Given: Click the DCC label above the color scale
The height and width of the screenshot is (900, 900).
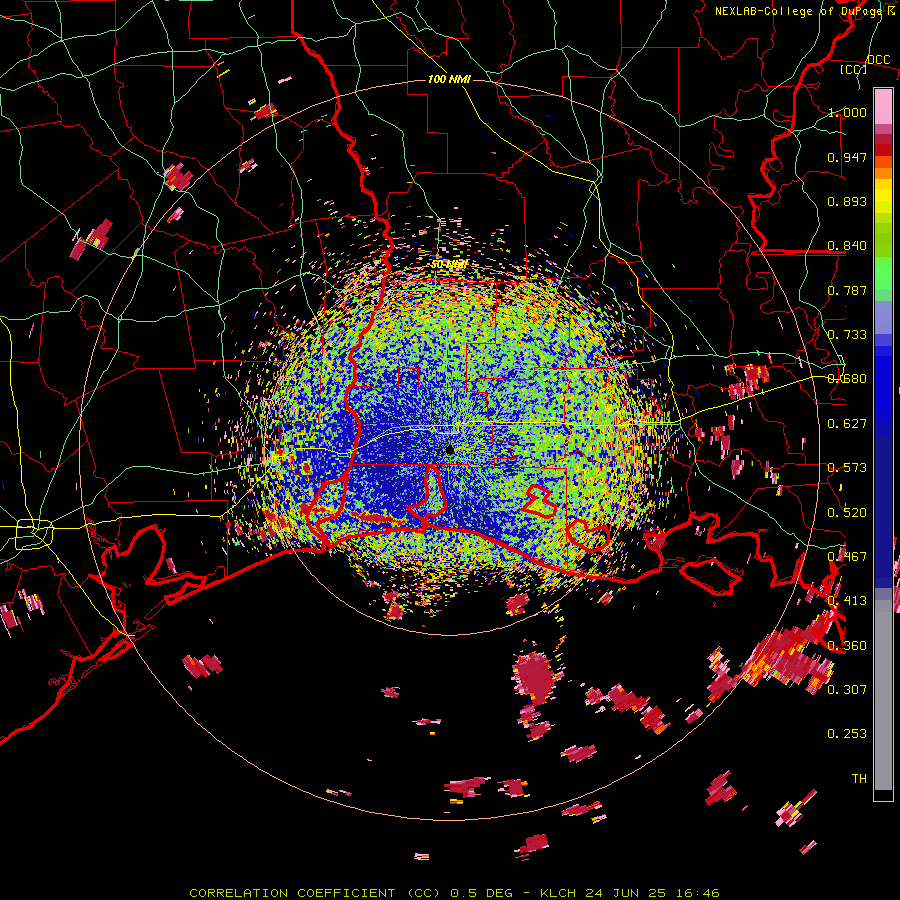Looking at the screenshot, I should tap(878, 60).
